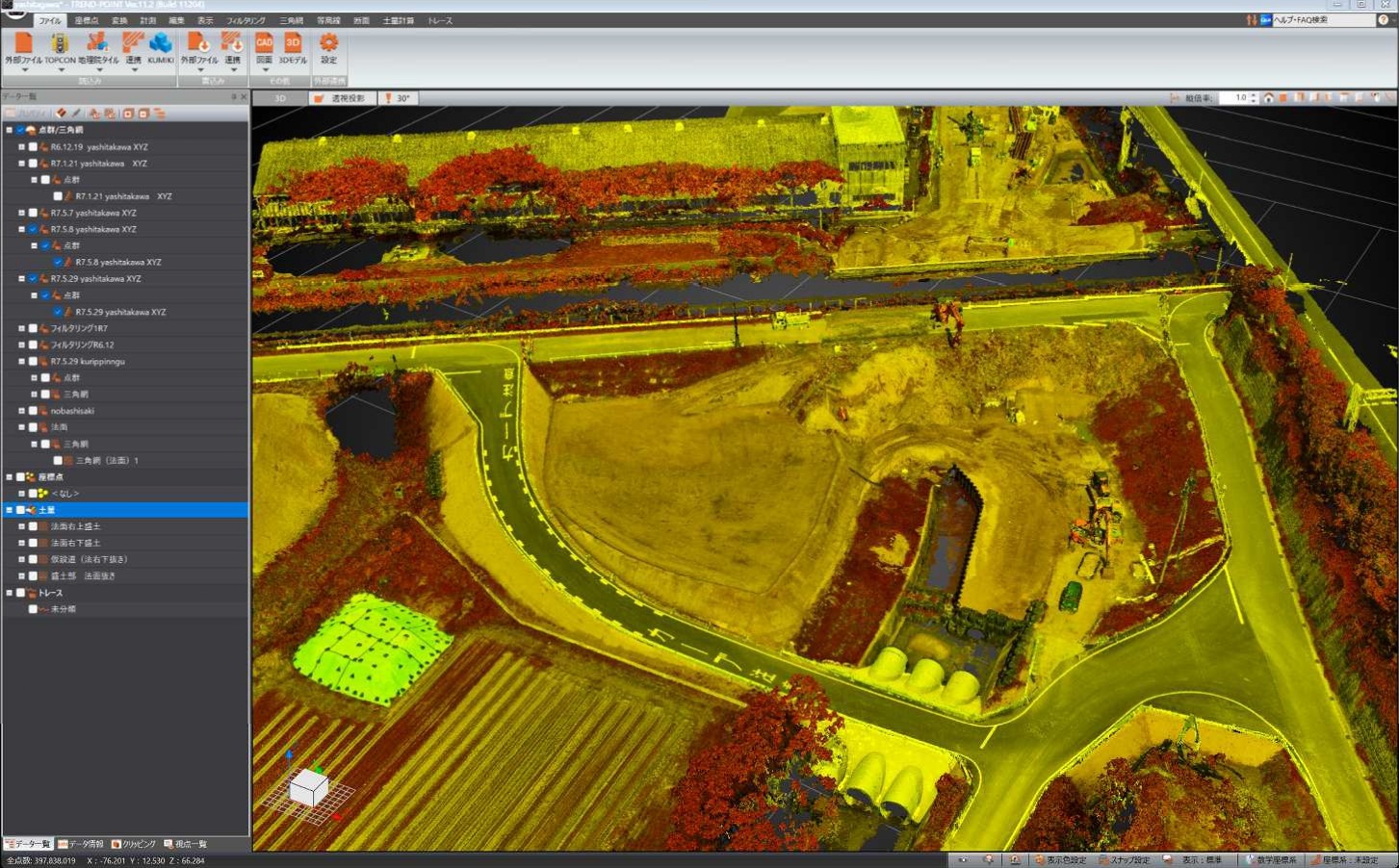Click the 透視投影 projection button
Image resolution: width=1399 pixels, height=868 pixels.
coord(341,98)
